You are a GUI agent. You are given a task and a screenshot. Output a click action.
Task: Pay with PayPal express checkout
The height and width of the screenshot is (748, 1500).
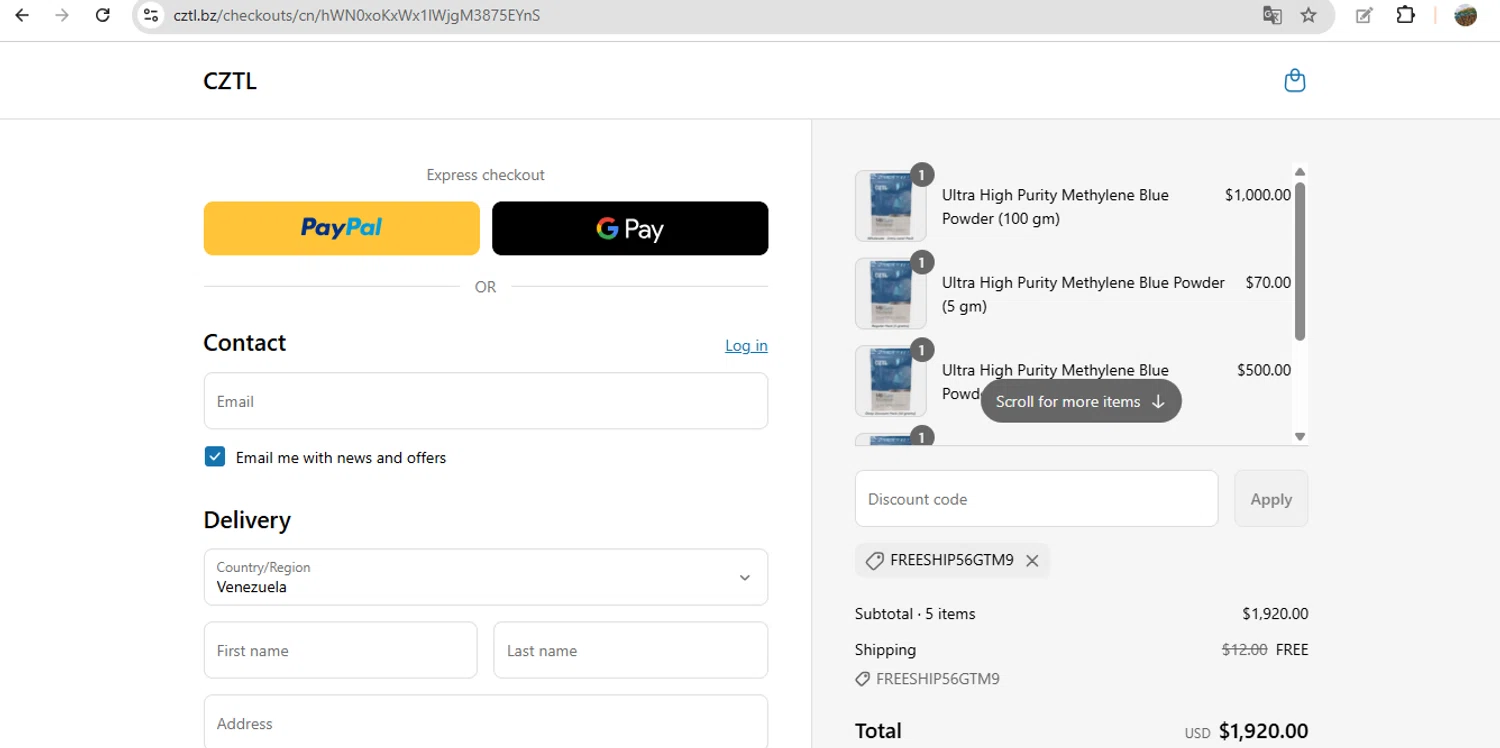(342, 228)
